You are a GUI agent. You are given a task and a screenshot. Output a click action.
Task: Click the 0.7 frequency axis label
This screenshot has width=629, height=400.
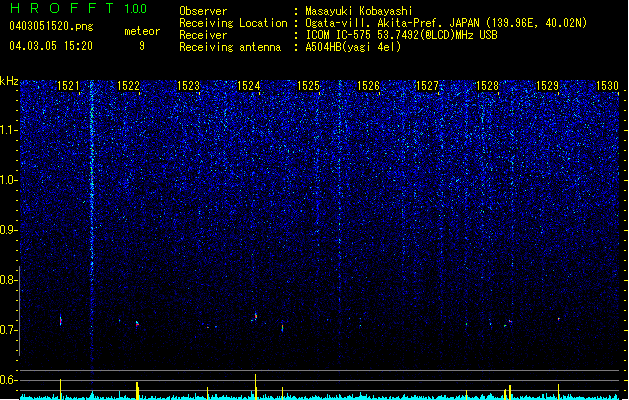tap(8, 330)
